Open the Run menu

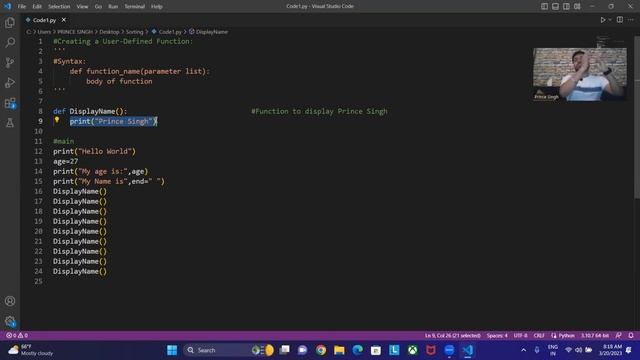[x=113, y=6]
